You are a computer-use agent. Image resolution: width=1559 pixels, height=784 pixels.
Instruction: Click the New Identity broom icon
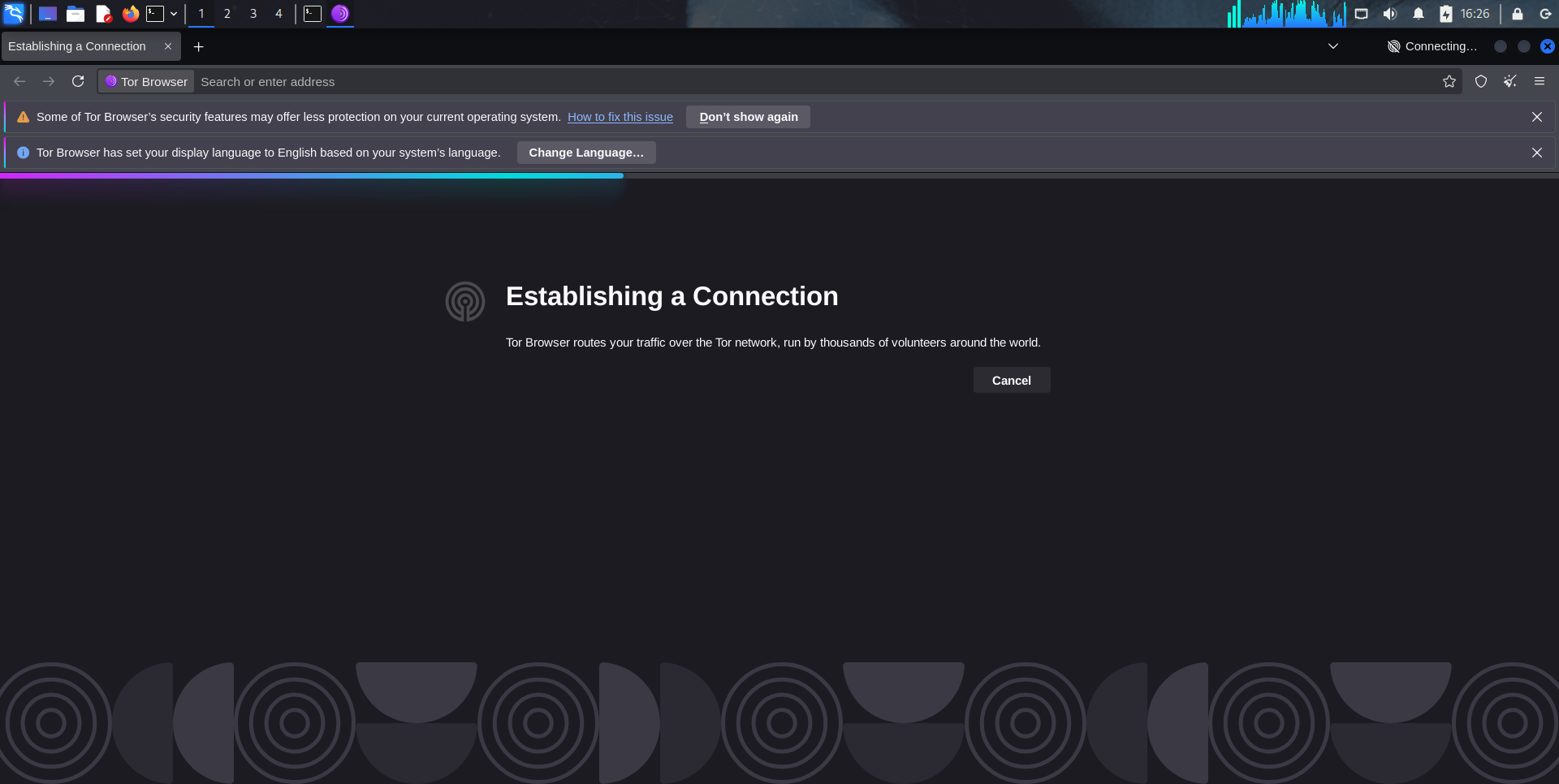pos(1510,81)
